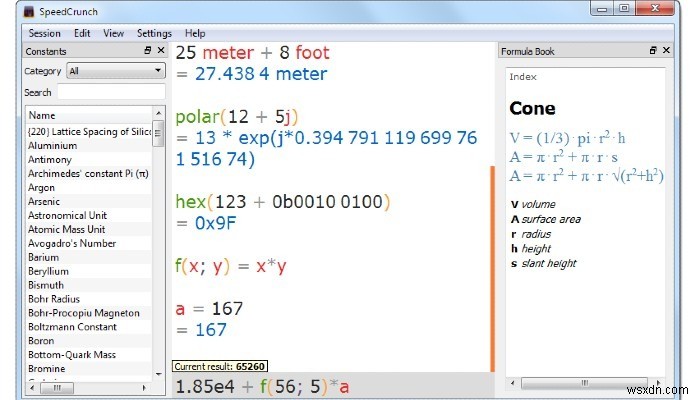Click the SpeedCrunch title bar icon
Image resolution: width=700 pixels, height=400 pixels.
pyautogui.click(x=29, y=12)
